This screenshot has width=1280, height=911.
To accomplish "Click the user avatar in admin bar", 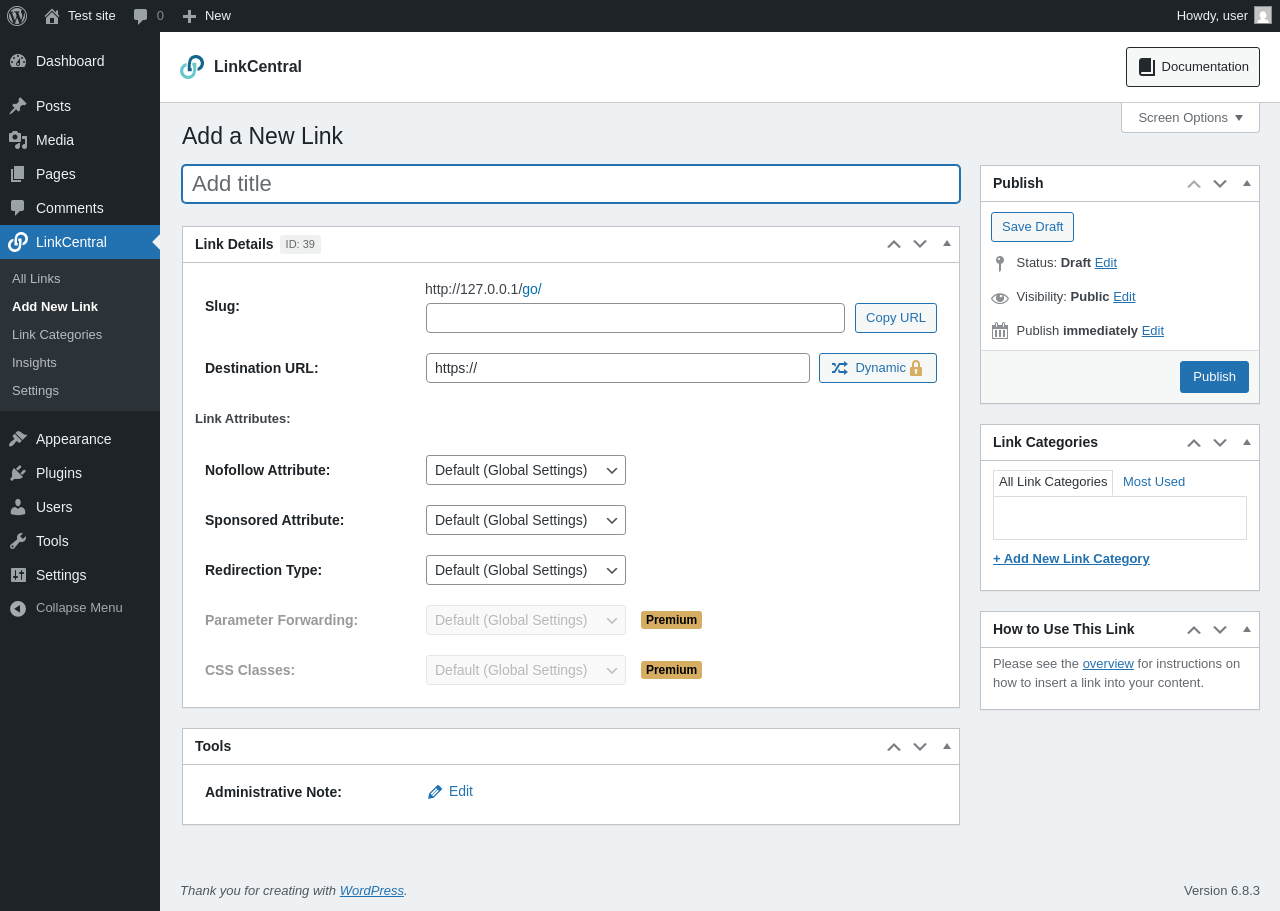I will click(x=1263, y=15).
